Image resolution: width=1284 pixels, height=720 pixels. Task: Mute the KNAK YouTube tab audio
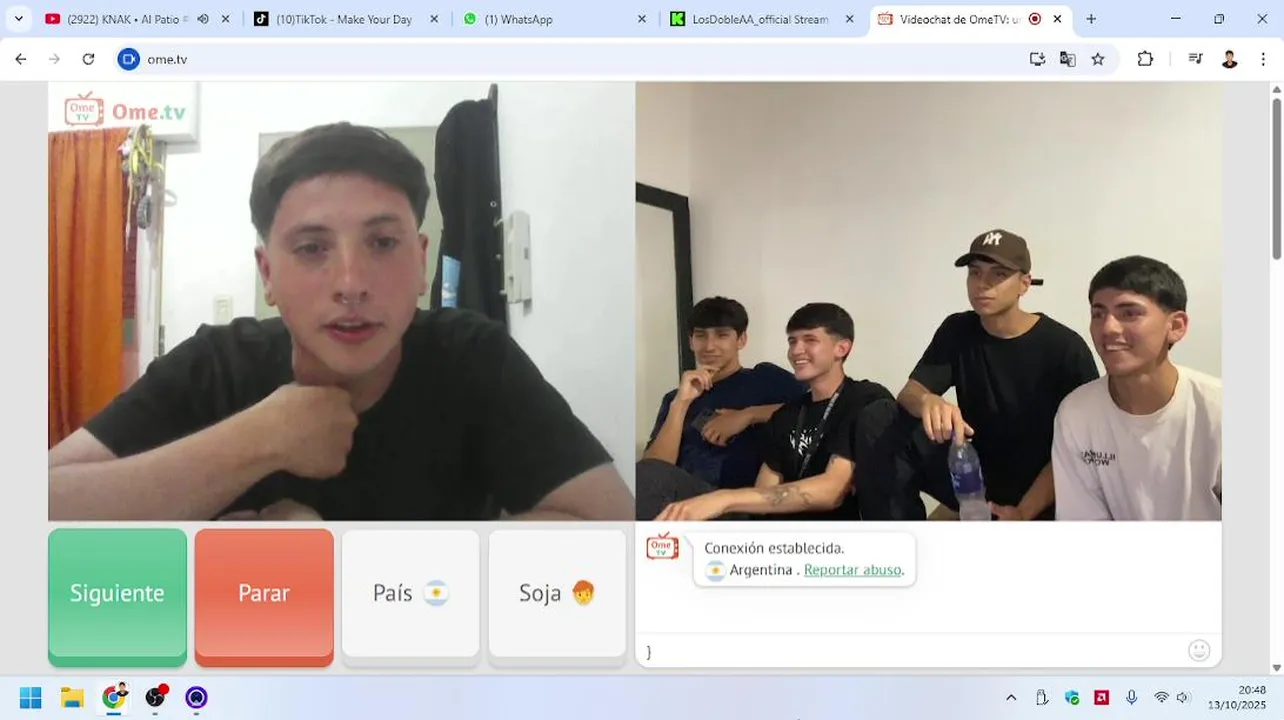tap(203, 19)
